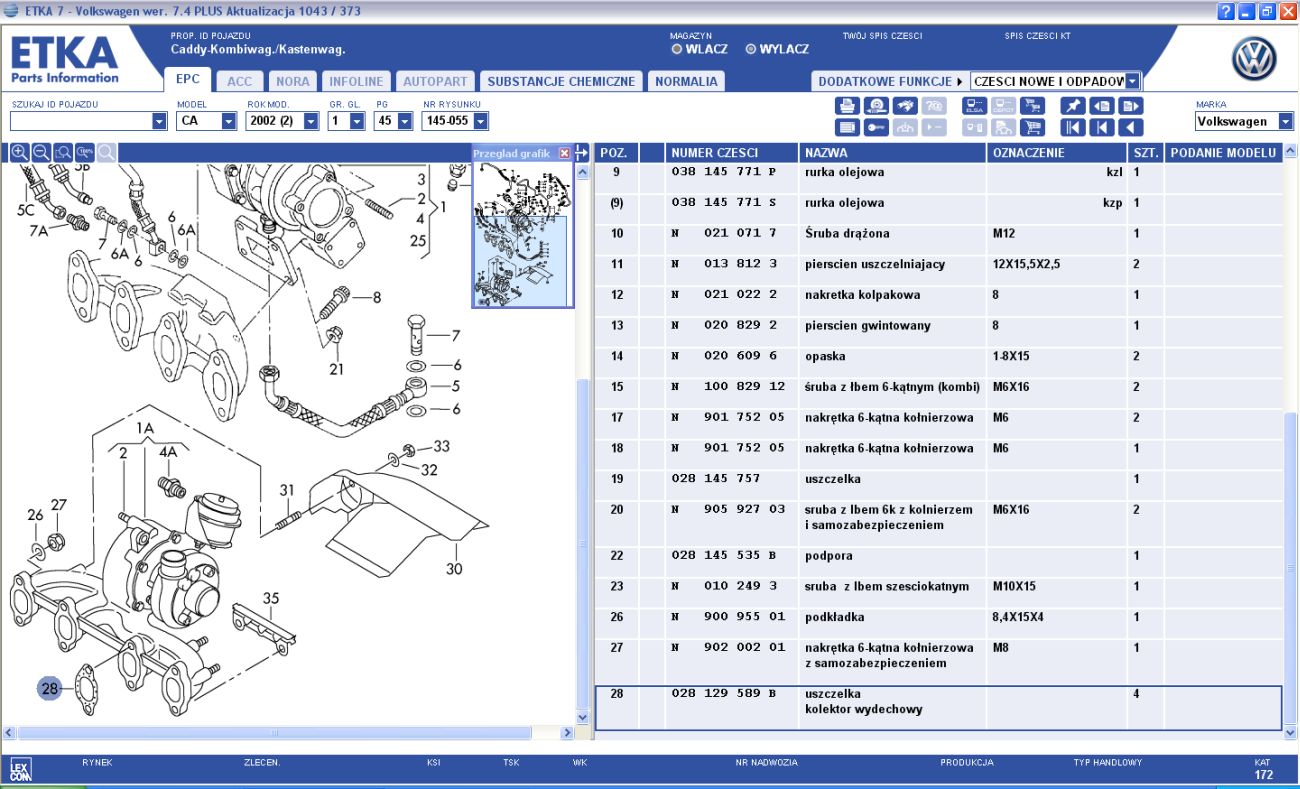Screen dimensions: 1300x789
Task: Click the plain back arrow icon
Action: [1131, 127]
